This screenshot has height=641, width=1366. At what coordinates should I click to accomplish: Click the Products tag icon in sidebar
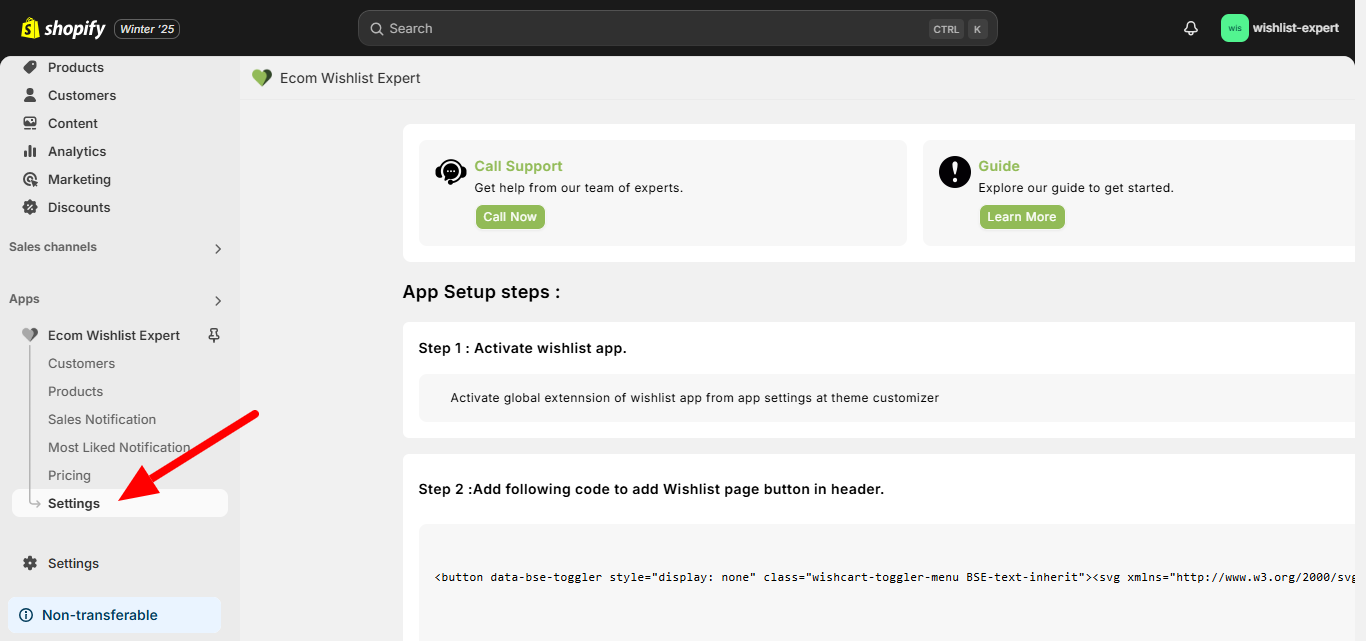point(30,67)
